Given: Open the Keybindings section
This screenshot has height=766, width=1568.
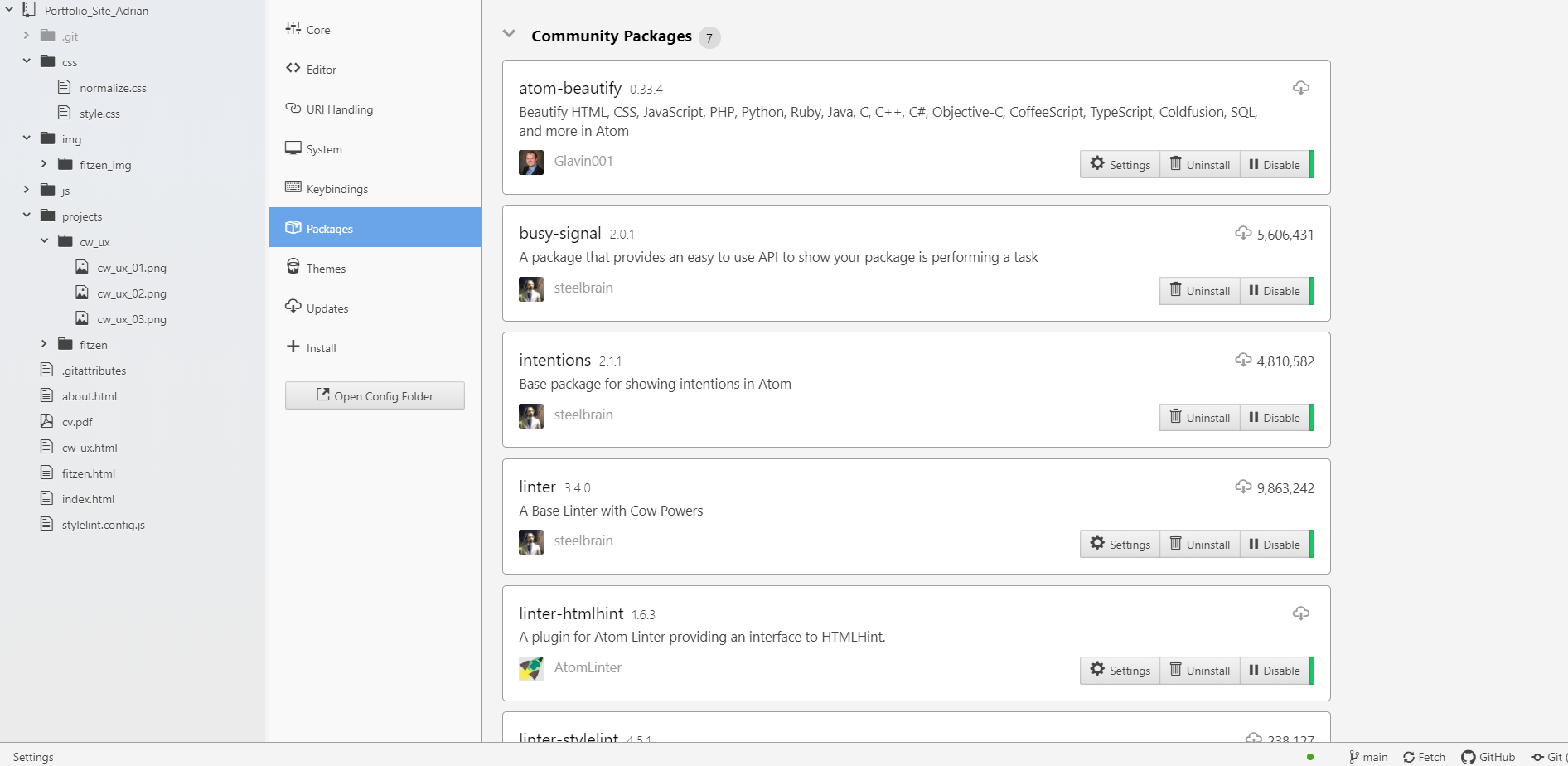Looking at the screenshot, I should 375,189.
